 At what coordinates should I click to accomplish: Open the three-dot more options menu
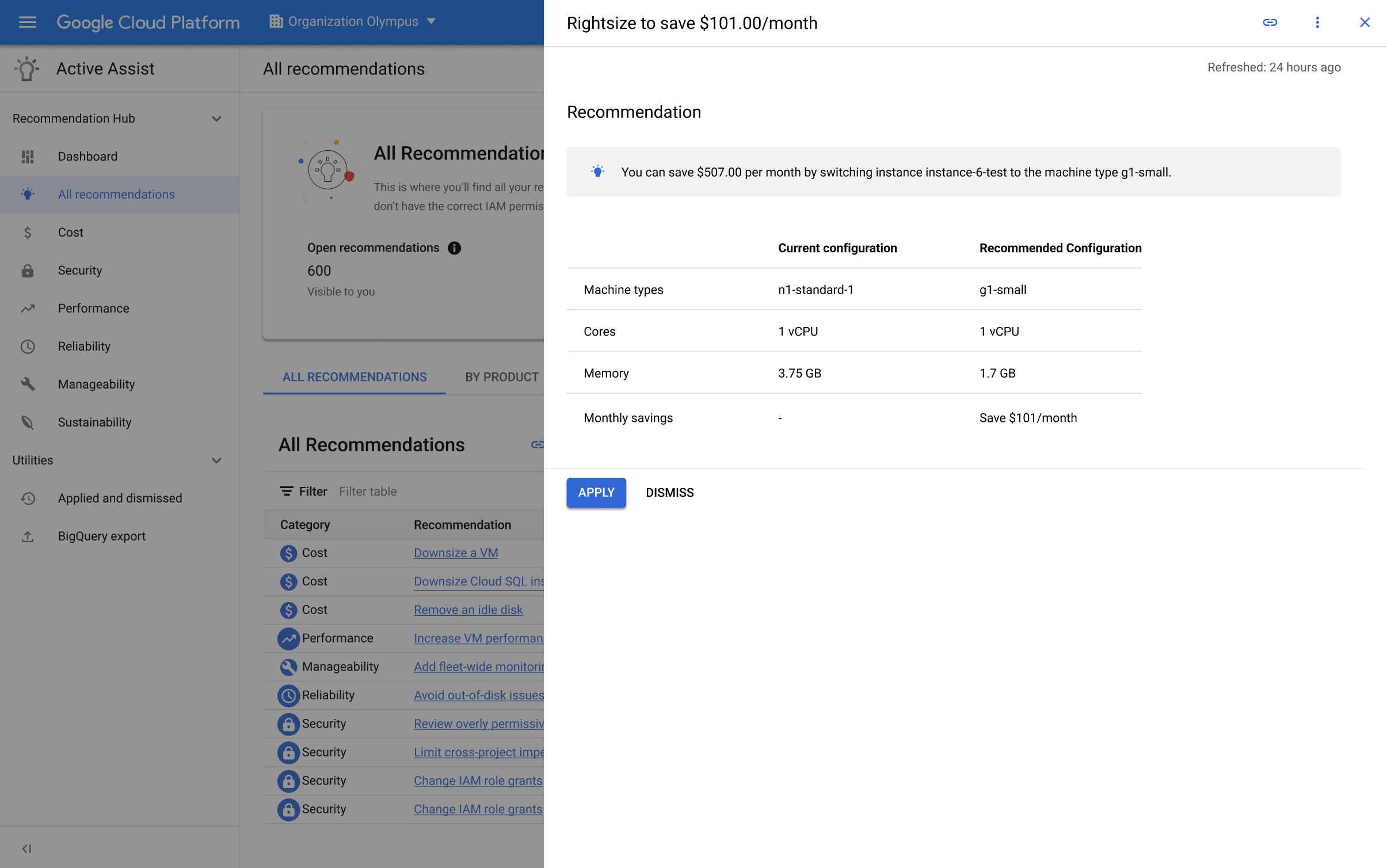coord(1317,22)
